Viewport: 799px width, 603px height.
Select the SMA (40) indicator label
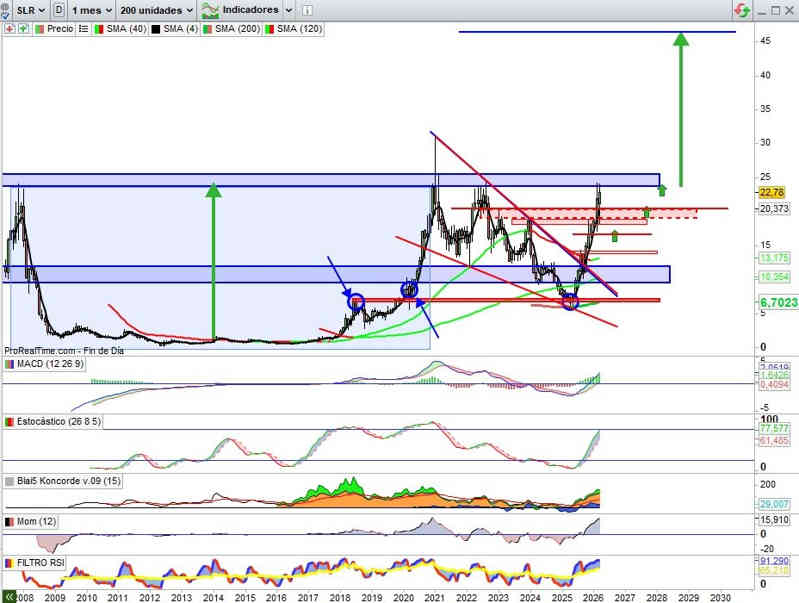click(127, 29)
